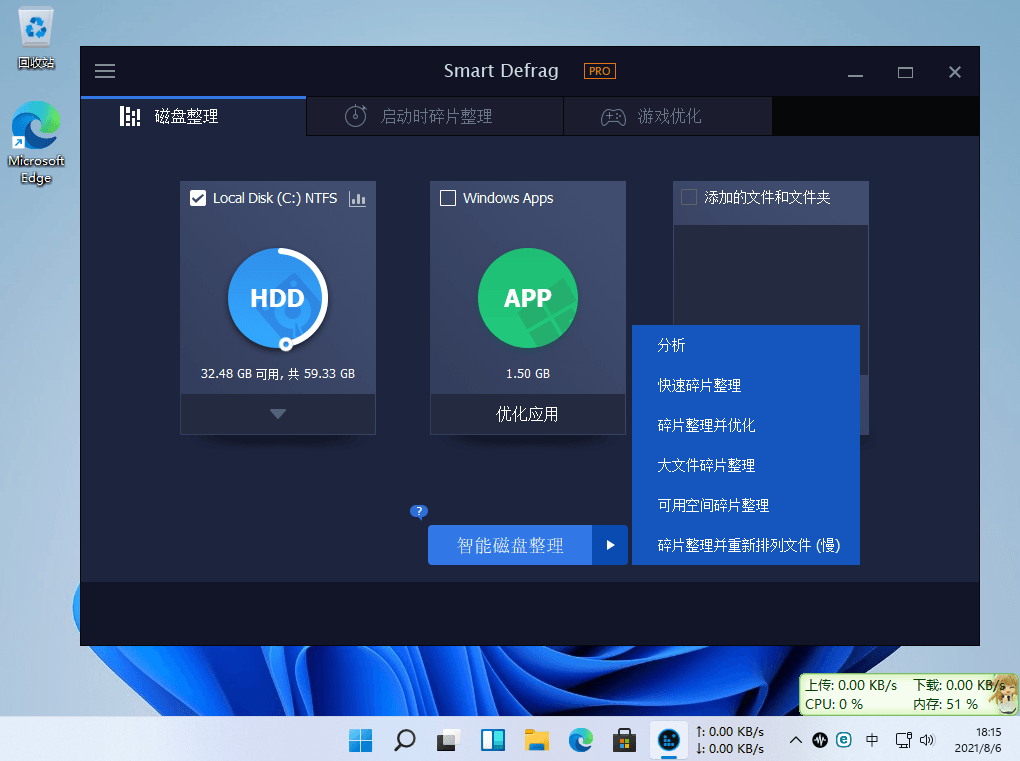Open disk chart icon for Local Disk C
This screenshot has width=1020, height=761.
click(357, 198)
